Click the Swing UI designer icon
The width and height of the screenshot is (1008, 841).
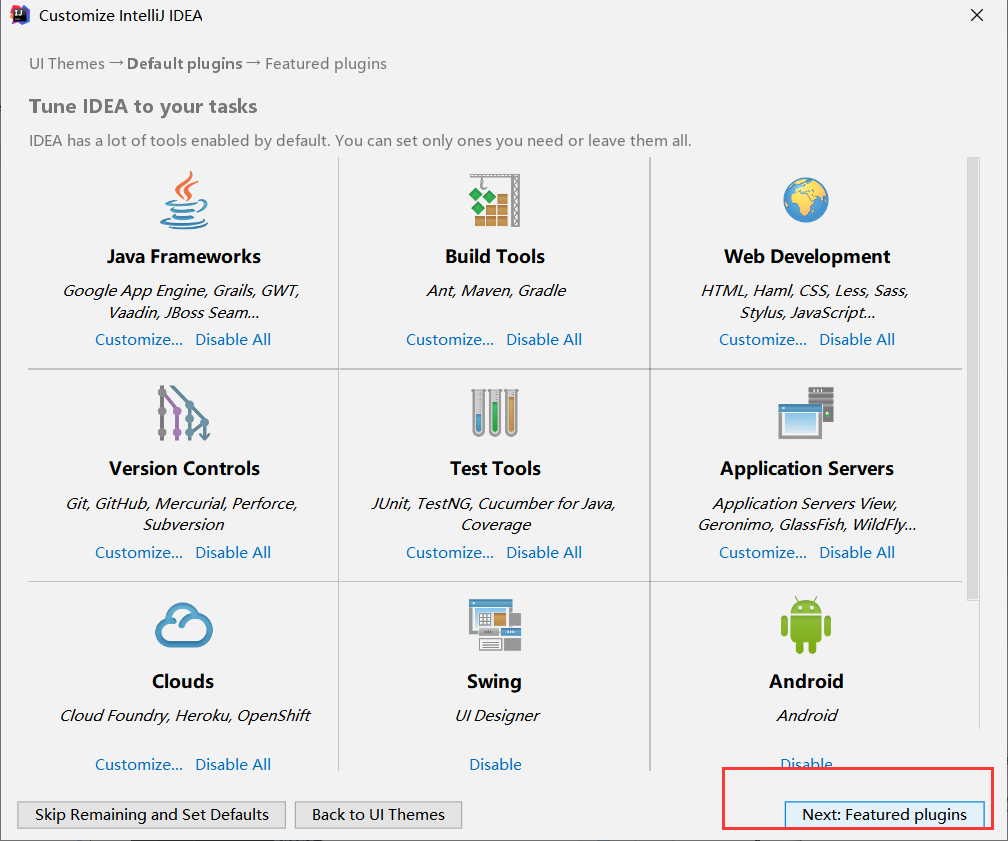pyautogui.click(x=494, y=625)
